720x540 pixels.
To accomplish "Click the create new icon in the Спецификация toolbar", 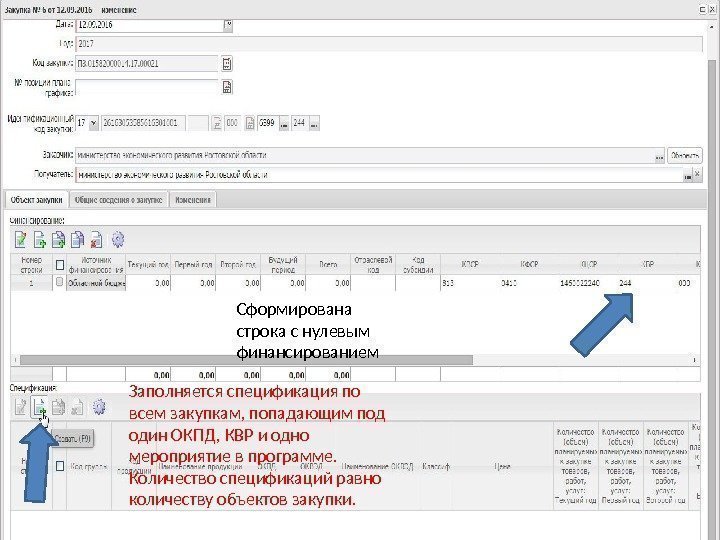I will point(39,407).
